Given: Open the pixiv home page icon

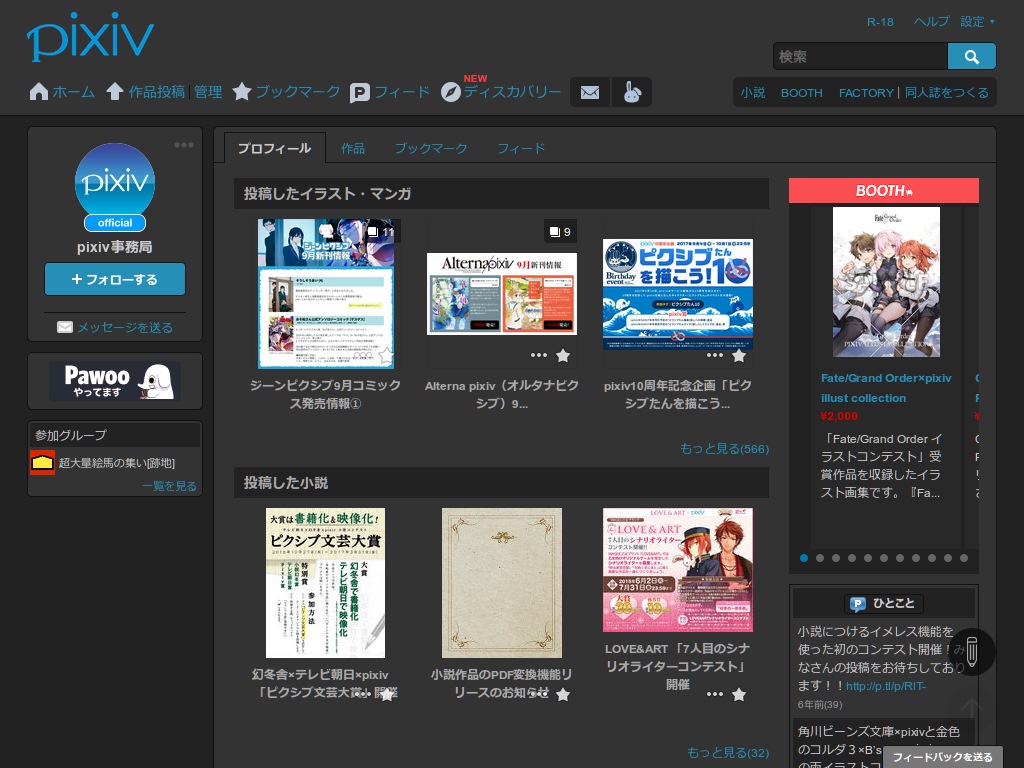Looking at the screenshot, I should point(38,91).
